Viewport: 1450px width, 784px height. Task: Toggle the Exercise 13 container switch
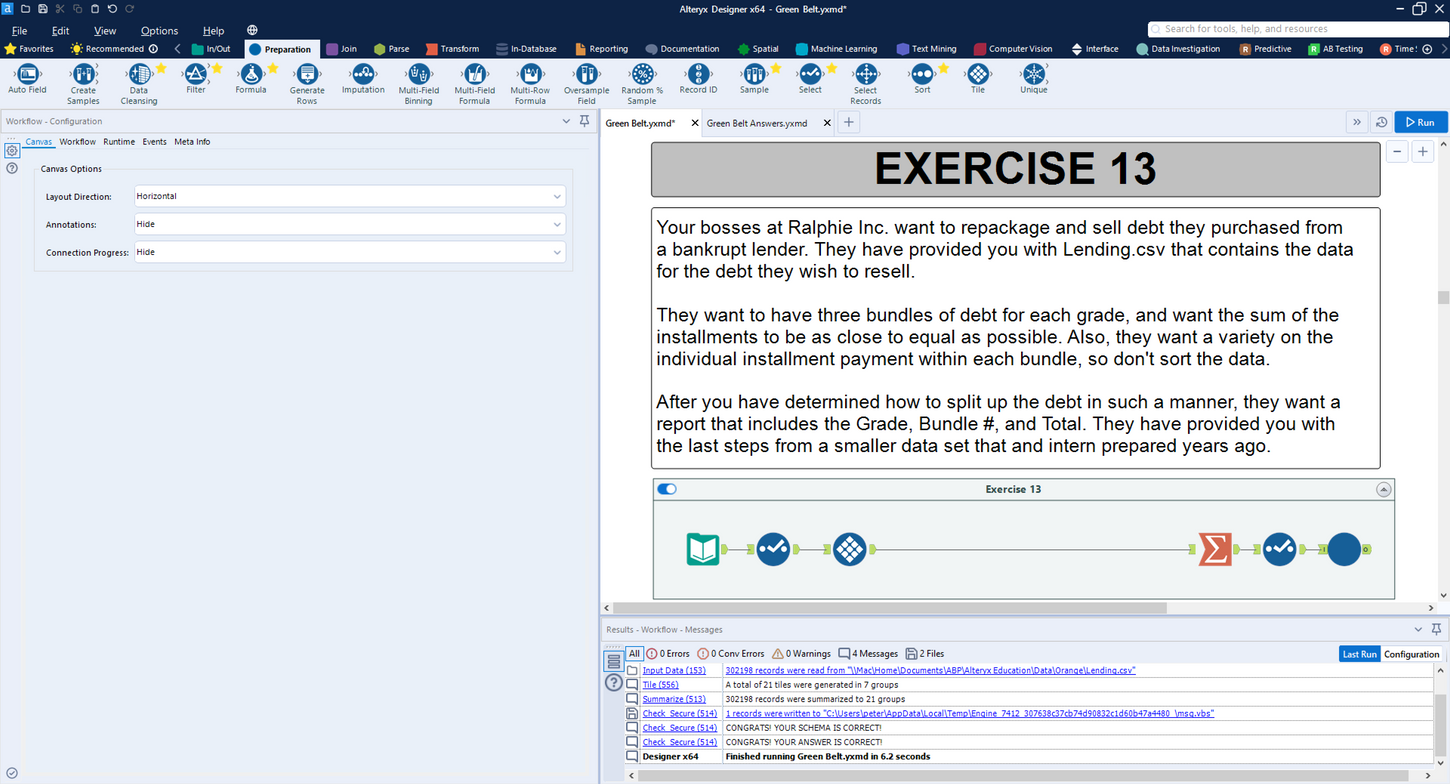[667, 489]
